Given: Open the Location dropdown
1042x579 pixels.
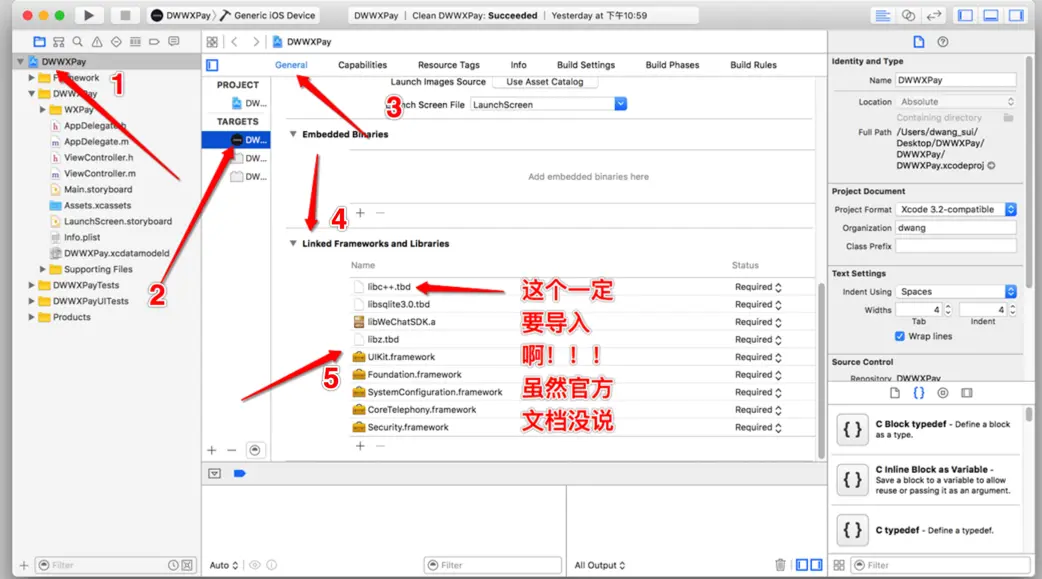Looking at the screenshot, I should [956, 102].
